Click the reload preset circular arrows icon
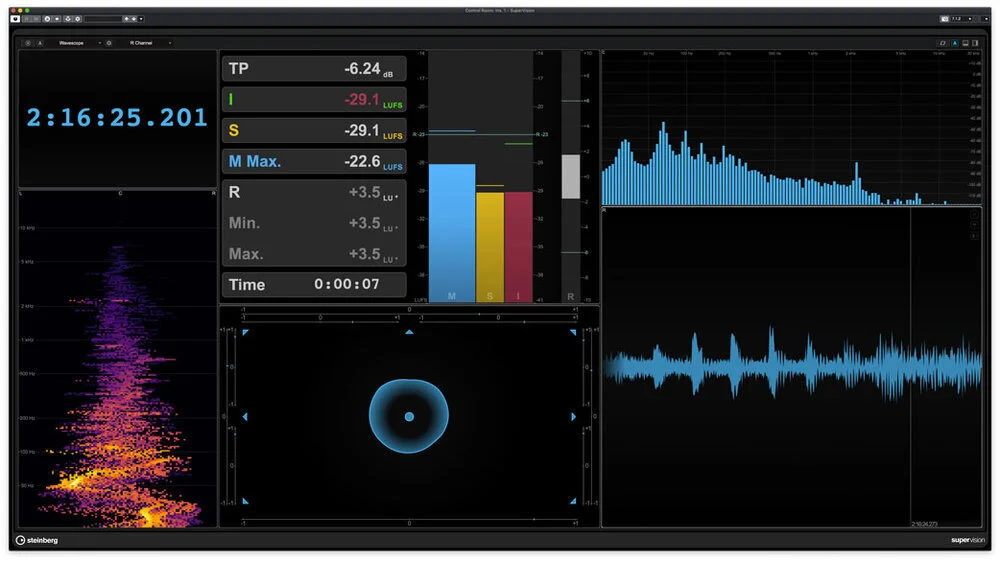The height and width of the screenshot is (561, 1000). 68,18
